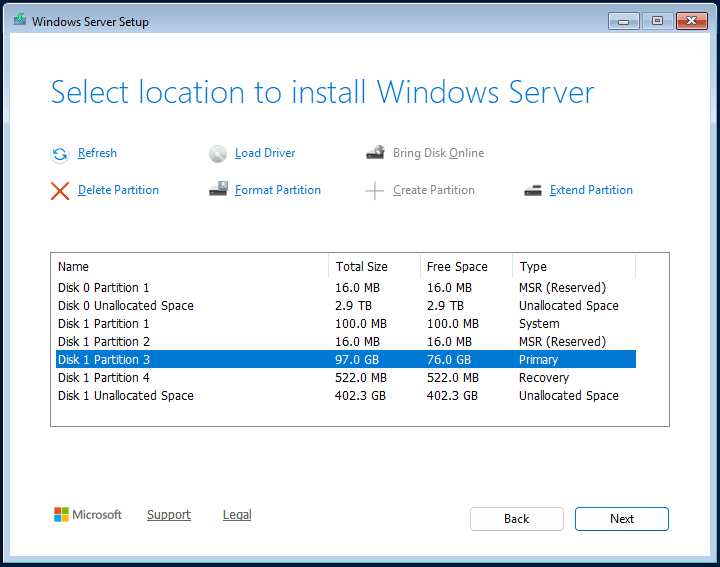Click the Recovery type cell
Screen dimensions: 720x567
click(x=544, y=377)
